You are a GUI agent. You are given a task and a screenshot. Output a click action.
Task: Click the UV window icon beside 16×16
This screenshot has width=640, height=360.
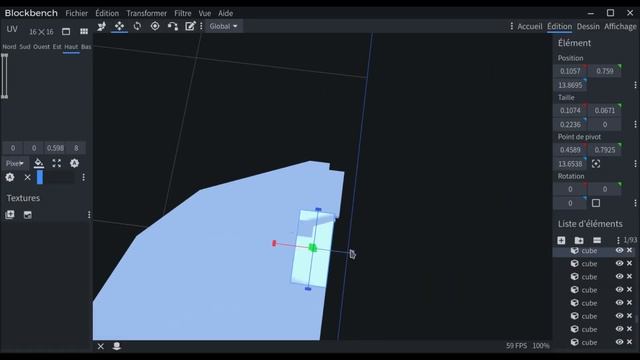coord(66,31)
